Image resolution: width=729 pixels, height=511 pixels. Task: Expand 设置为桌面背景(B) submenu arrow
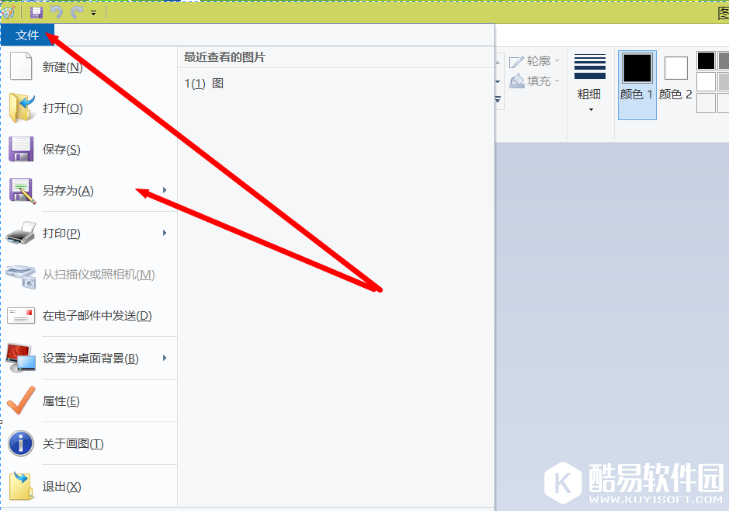click(x=165, y=358)
